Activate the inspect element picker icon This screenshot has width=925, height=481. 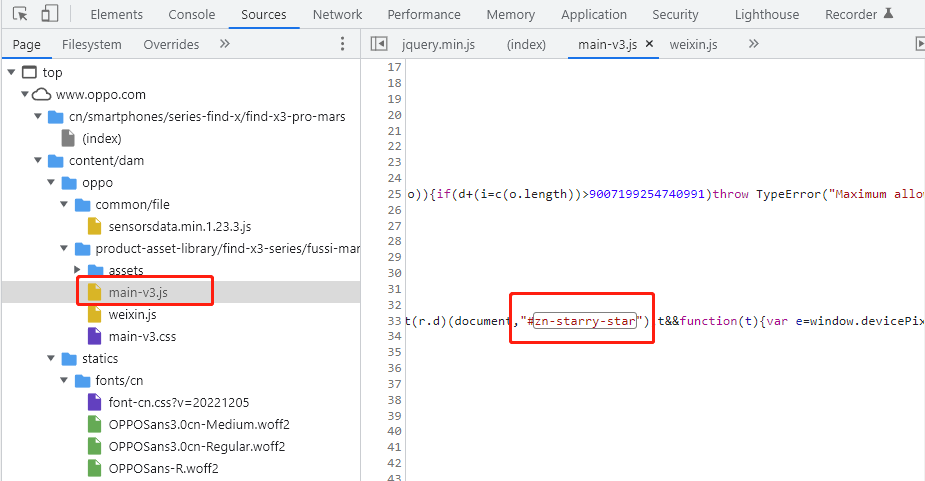click(20, 14)
